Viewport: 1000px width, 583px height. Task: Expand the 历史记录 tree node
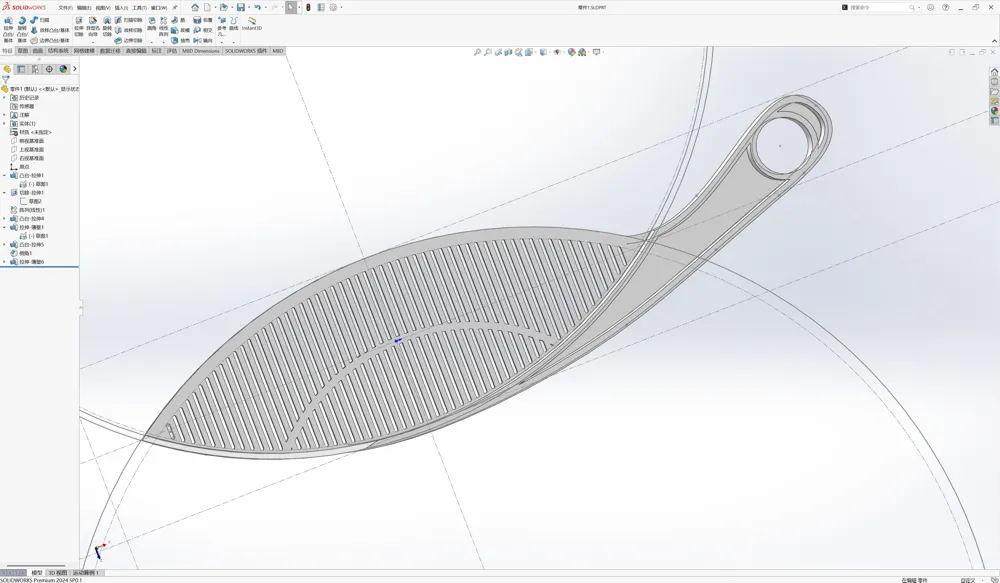tap(4, 98)
